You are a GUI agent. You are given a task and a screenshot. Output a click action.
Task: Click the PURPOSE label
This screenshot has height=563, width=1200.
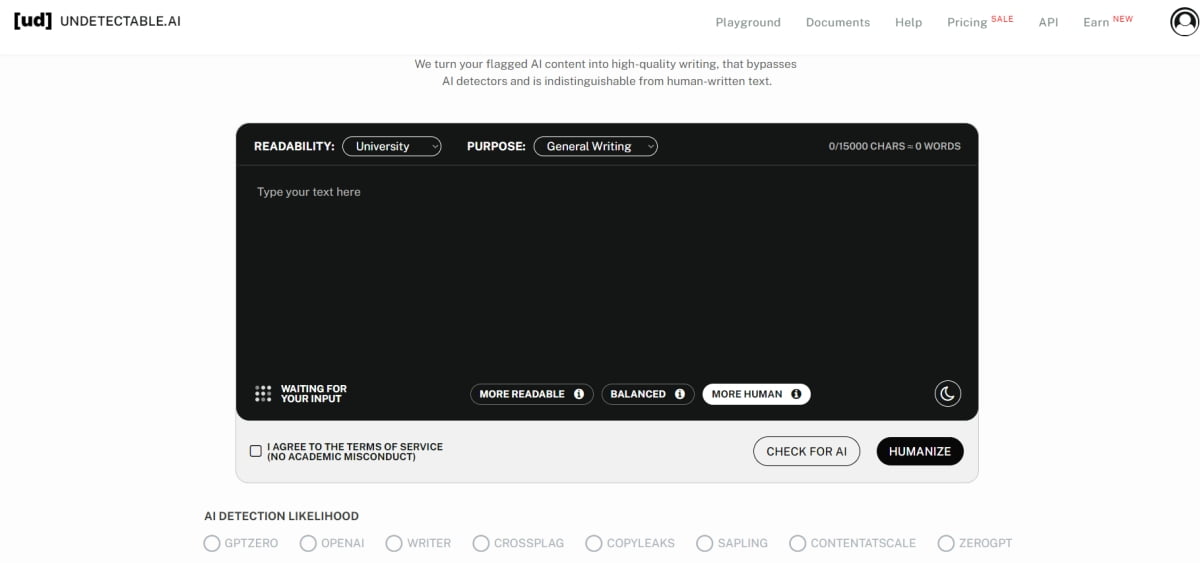[496, 146]
